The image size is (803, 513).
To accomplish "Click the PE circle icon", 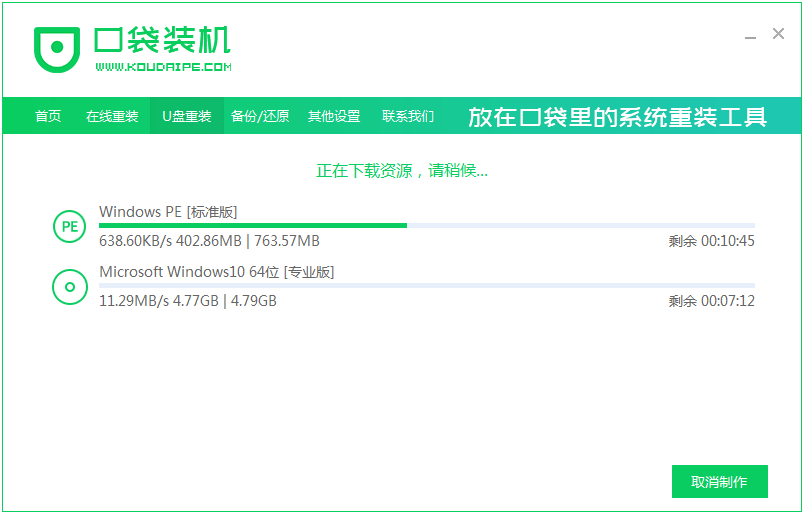I will point(69,226).
